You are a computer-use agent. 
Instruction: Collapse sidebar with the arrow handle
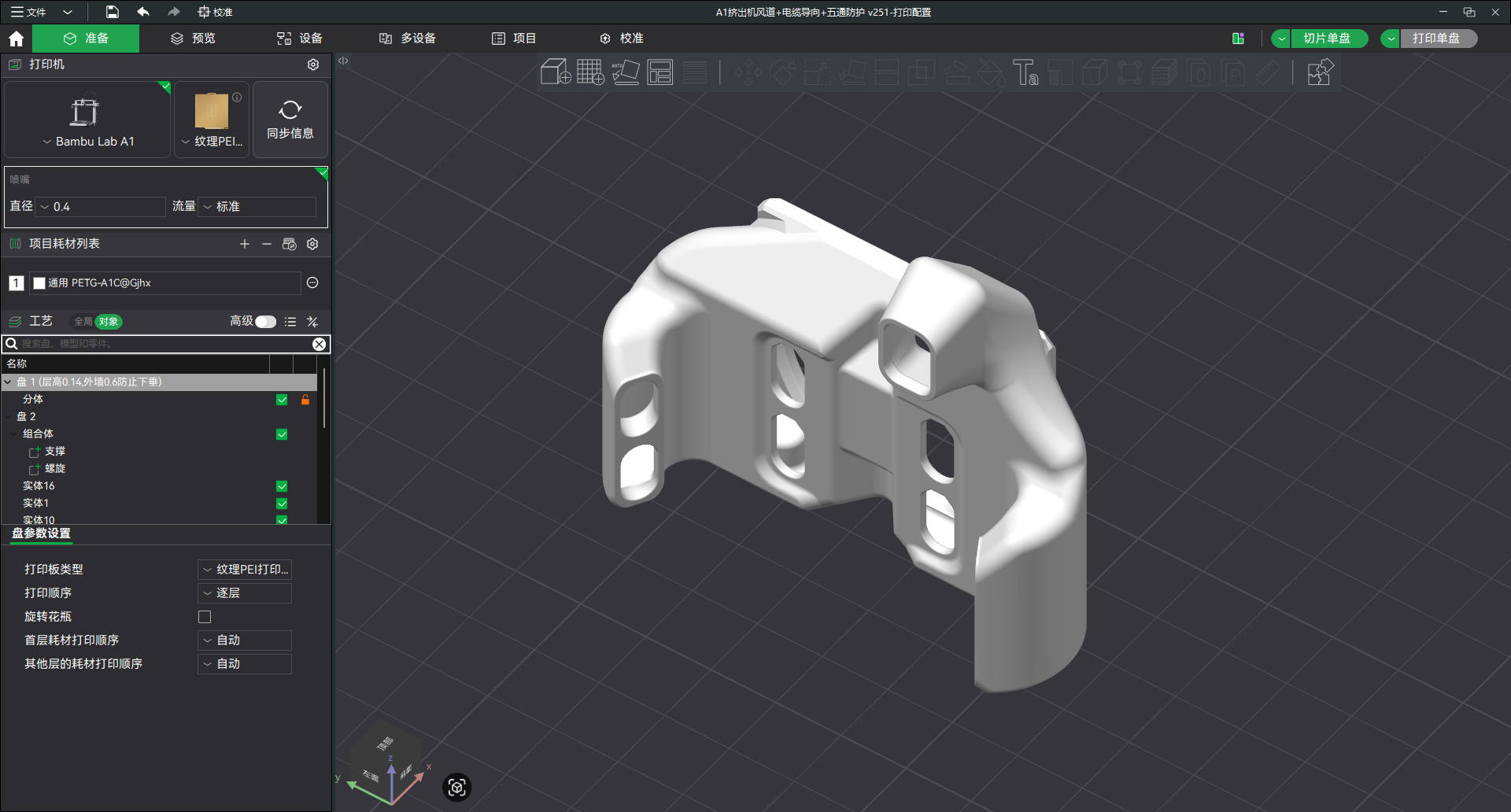343,61
